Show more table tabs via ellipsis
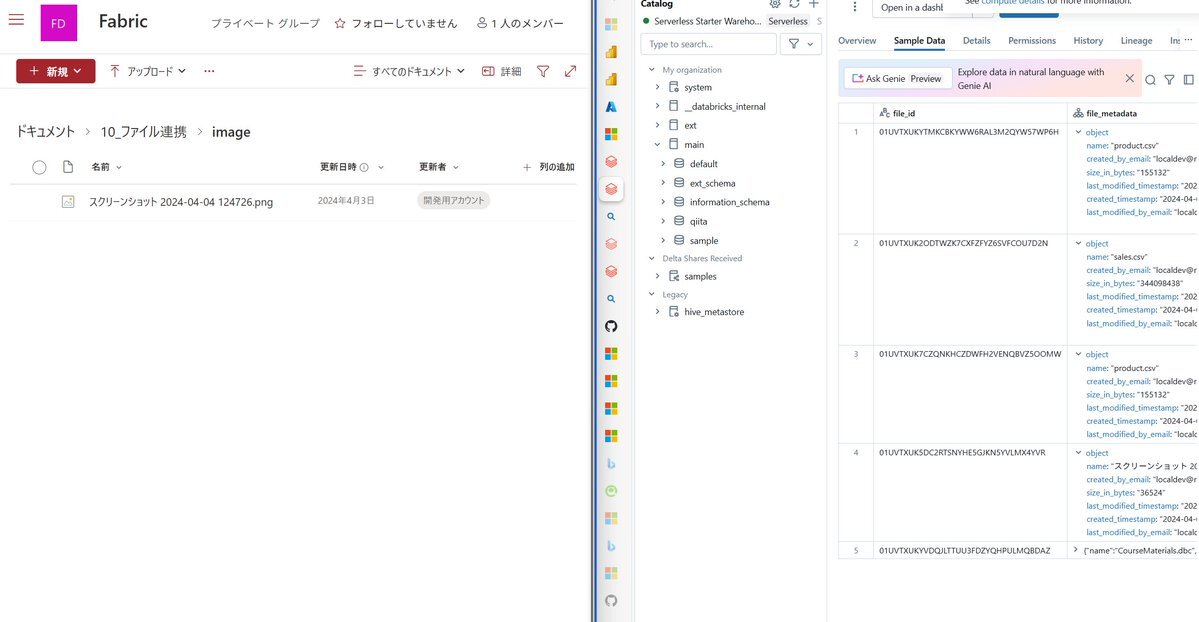This screenshot has width=1199, height=622. (x=1188, y=40)
